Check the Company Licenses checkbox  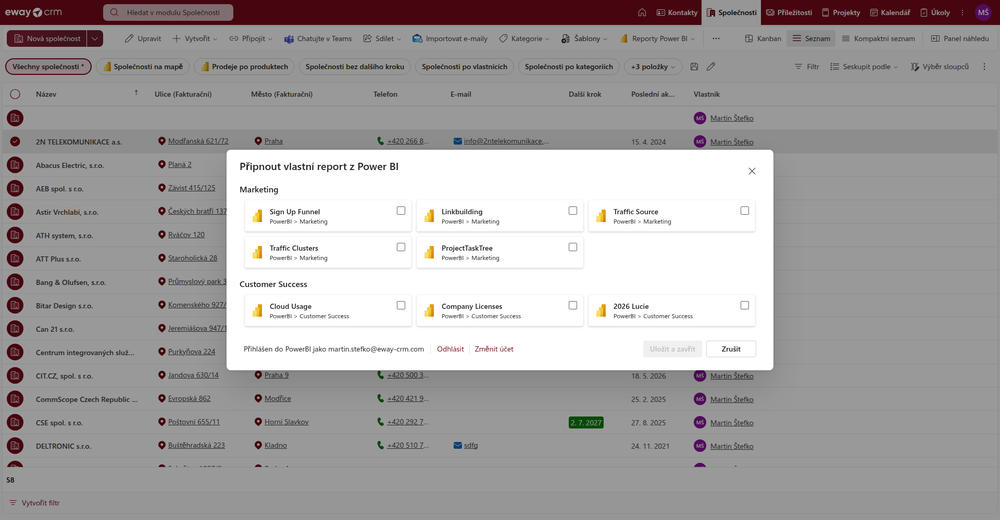(x=573, y=306)
